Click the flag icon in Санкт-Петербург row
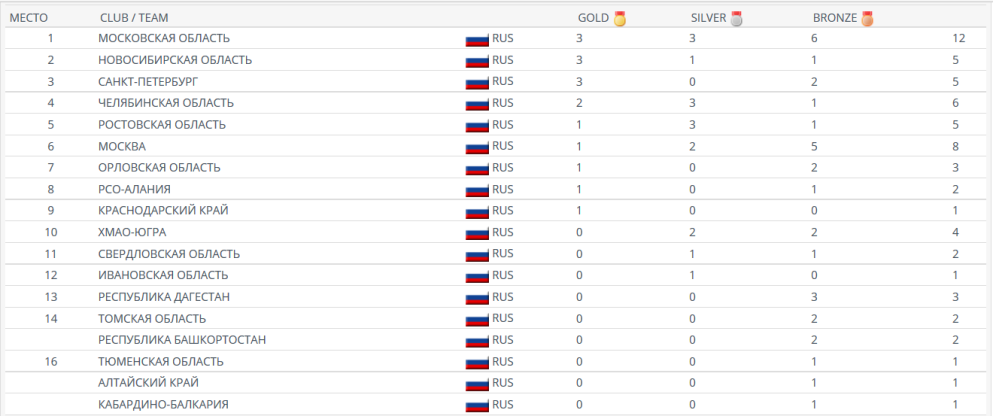The width and height of the screenshot is (993, 416). pyautogui.click(x=477, y=82)
